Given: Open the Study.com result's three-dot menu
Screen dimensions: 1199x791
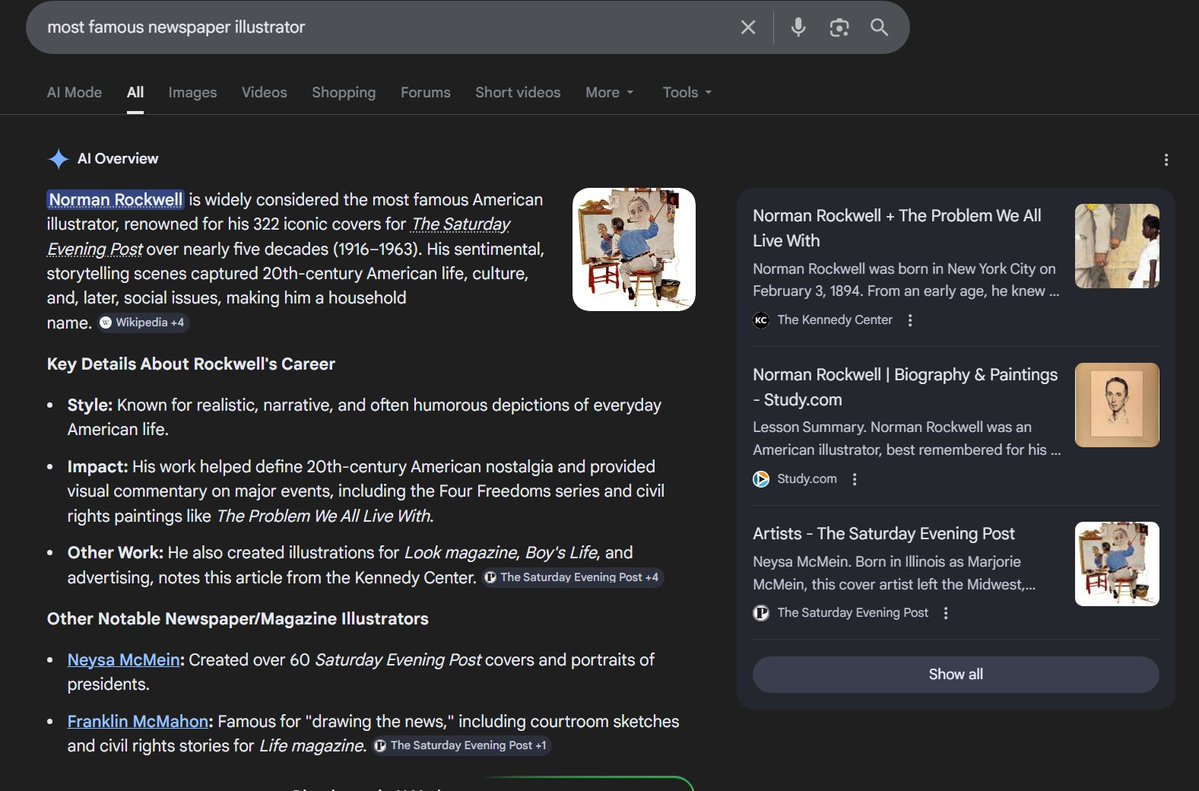Looking at the screenshot, I should 854,479.
